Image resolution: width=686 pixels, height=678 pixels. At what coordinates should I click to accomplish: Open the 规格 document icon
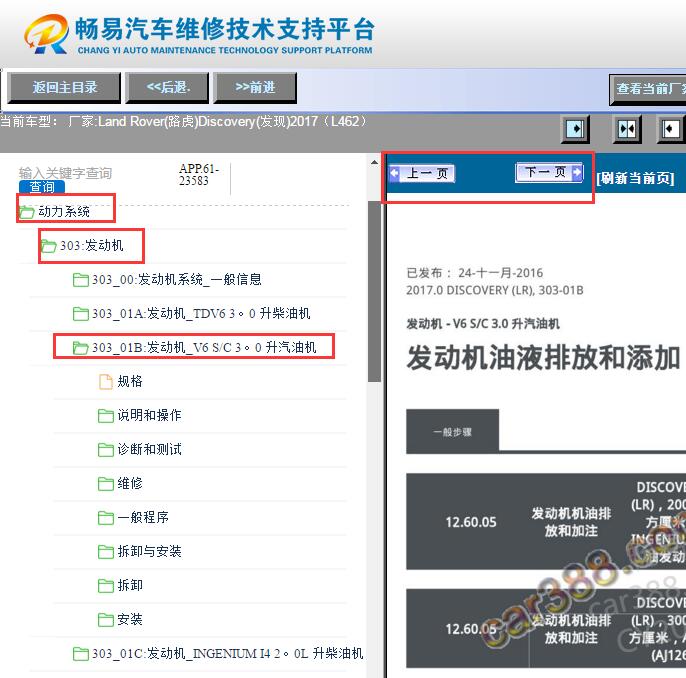click(105, 381)
